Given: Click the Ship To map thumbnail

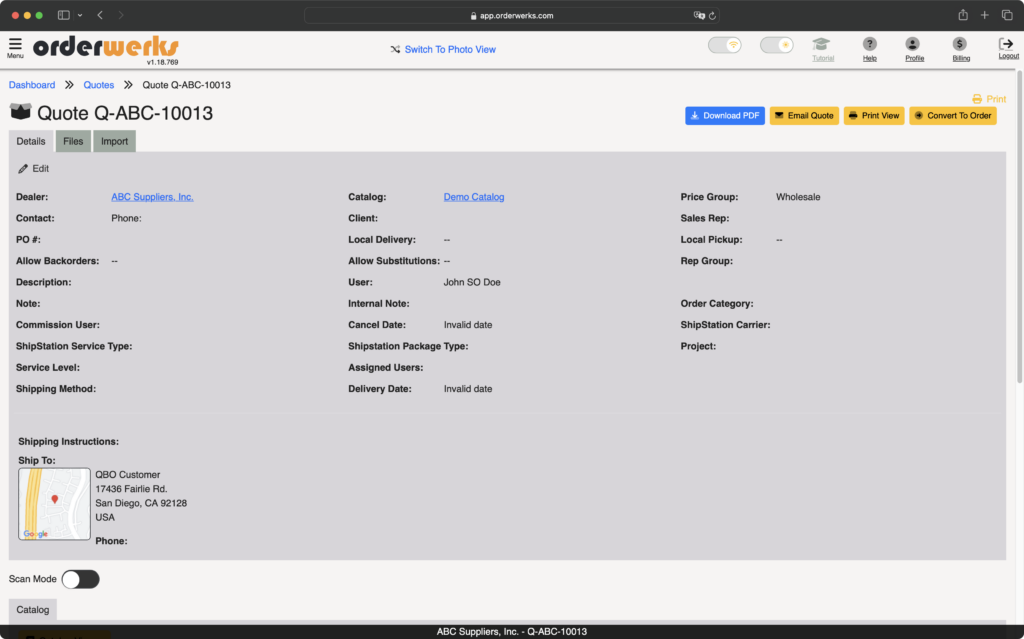Looking at the screenshot, I should click(x=54, y=504).
